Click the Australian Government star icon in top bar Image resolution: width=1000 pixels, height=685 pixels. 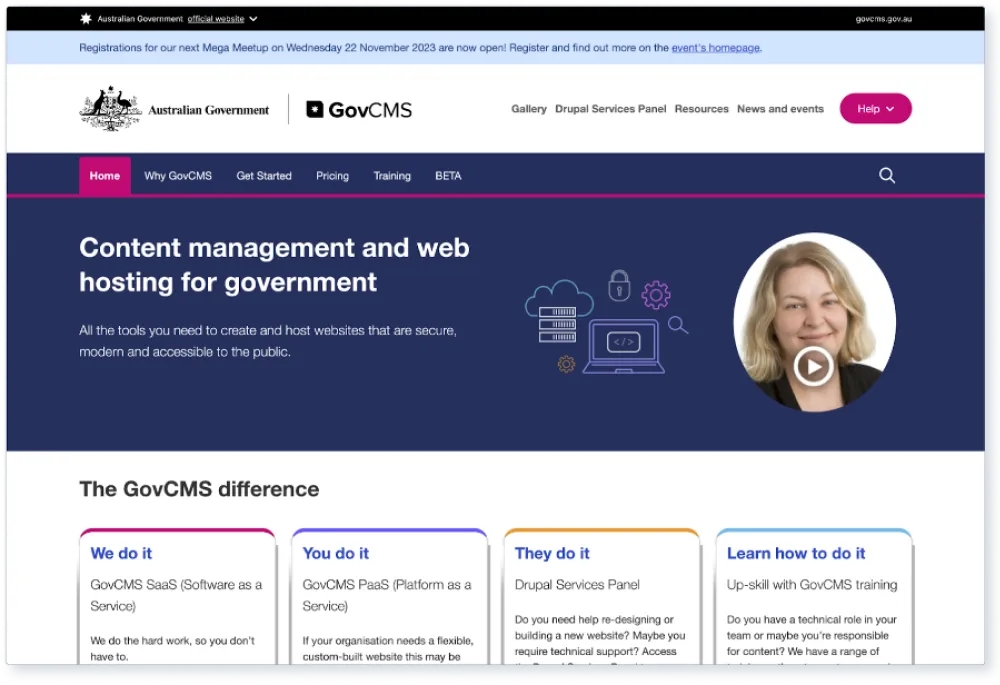click(86, 19)
